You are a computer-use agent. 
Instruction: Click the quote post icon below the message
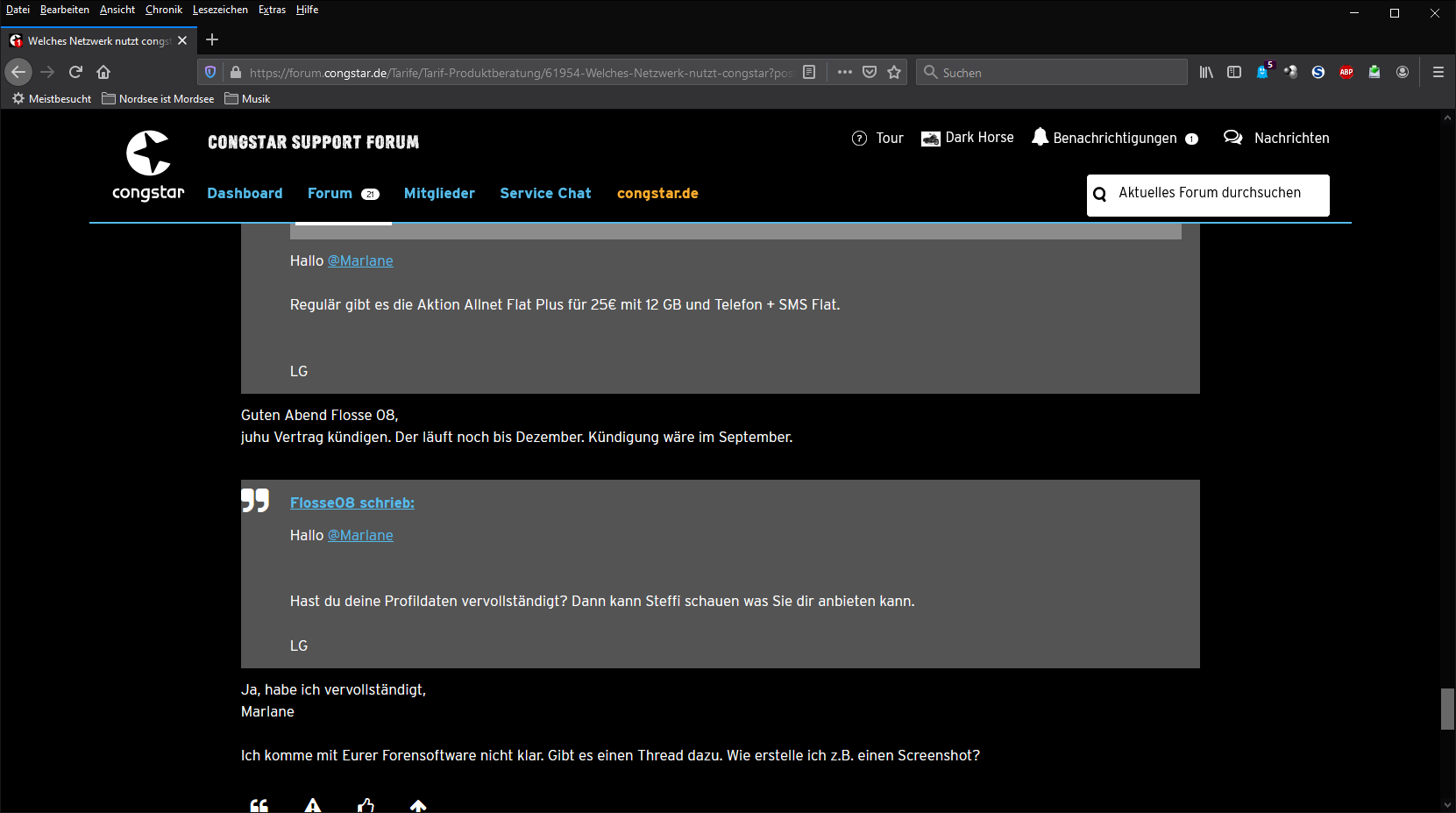pos(259,805)
